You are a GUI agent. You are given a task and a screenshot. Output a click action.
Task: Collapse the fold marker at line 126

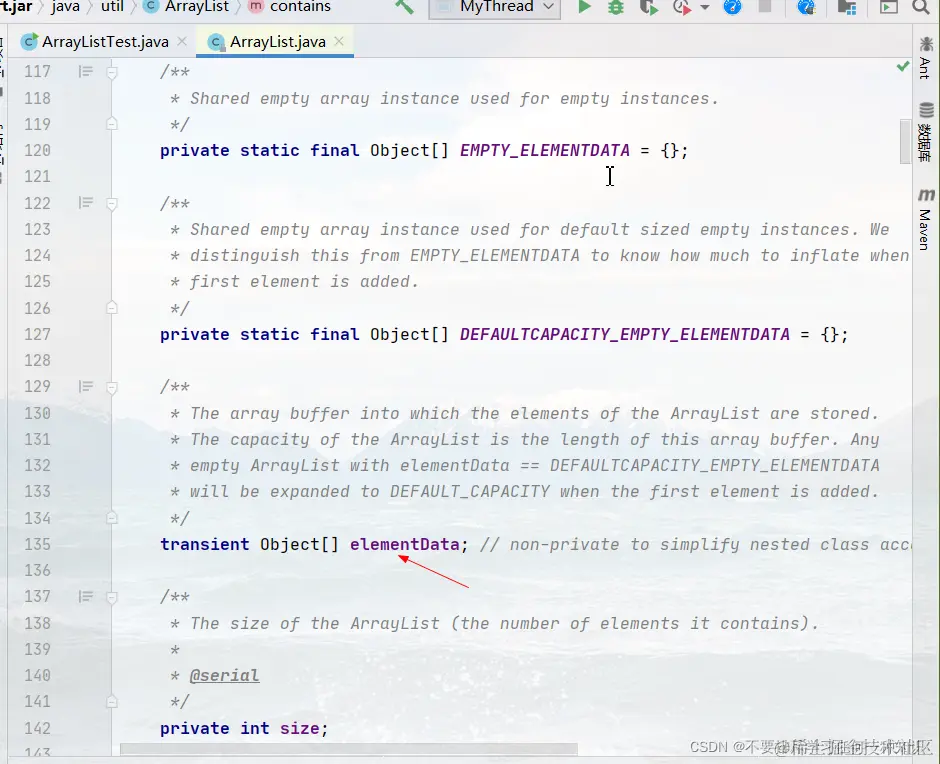pyautogui.click(x=112, y=308)
